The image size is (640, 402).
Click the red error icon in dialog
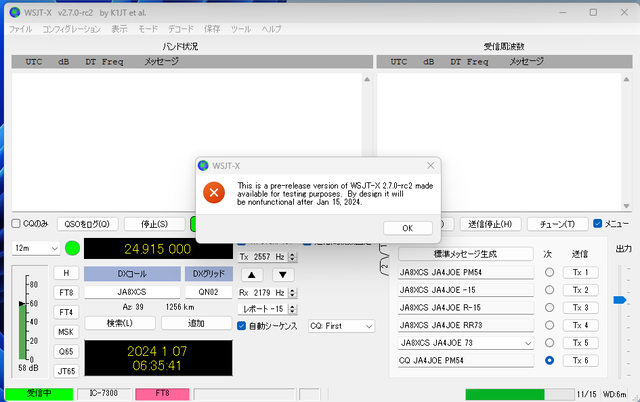214,193
